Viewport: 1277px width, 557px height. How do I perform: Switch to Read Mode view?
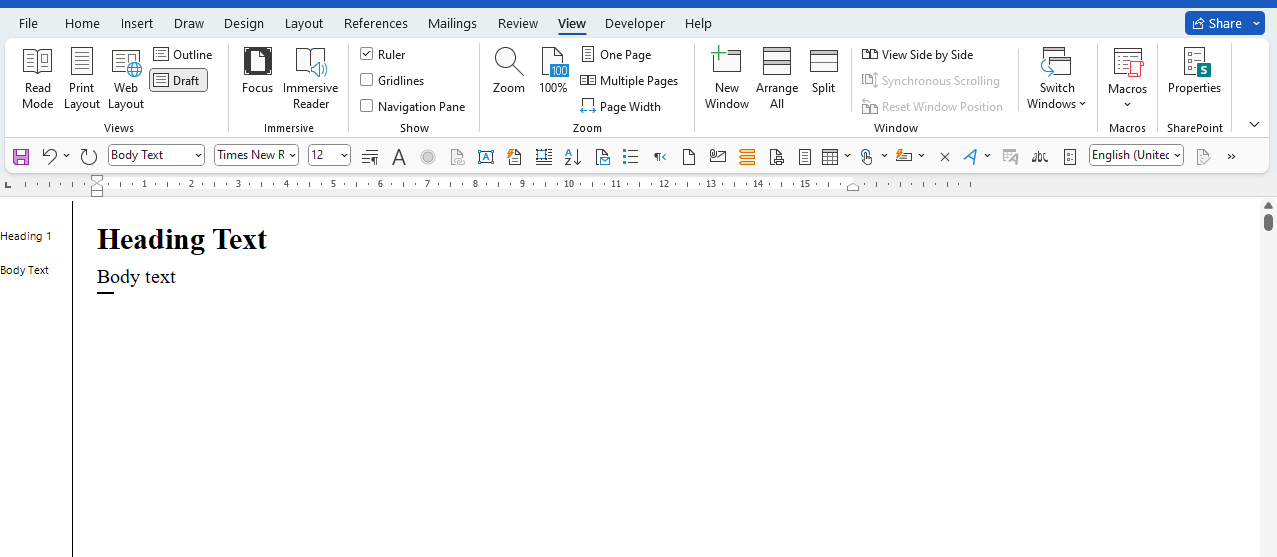pyautogui.click(x=38, y=79)
